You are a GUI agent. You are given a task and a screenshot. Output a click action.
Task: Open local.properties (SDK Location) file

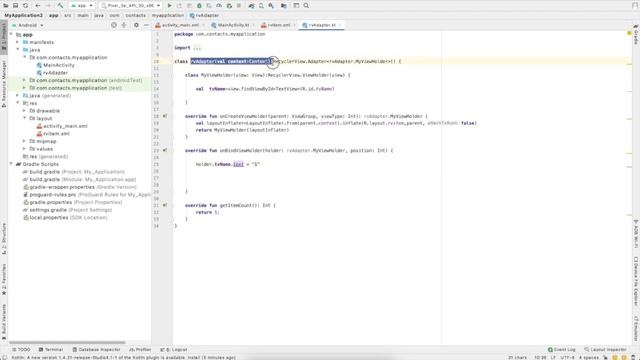65,218
